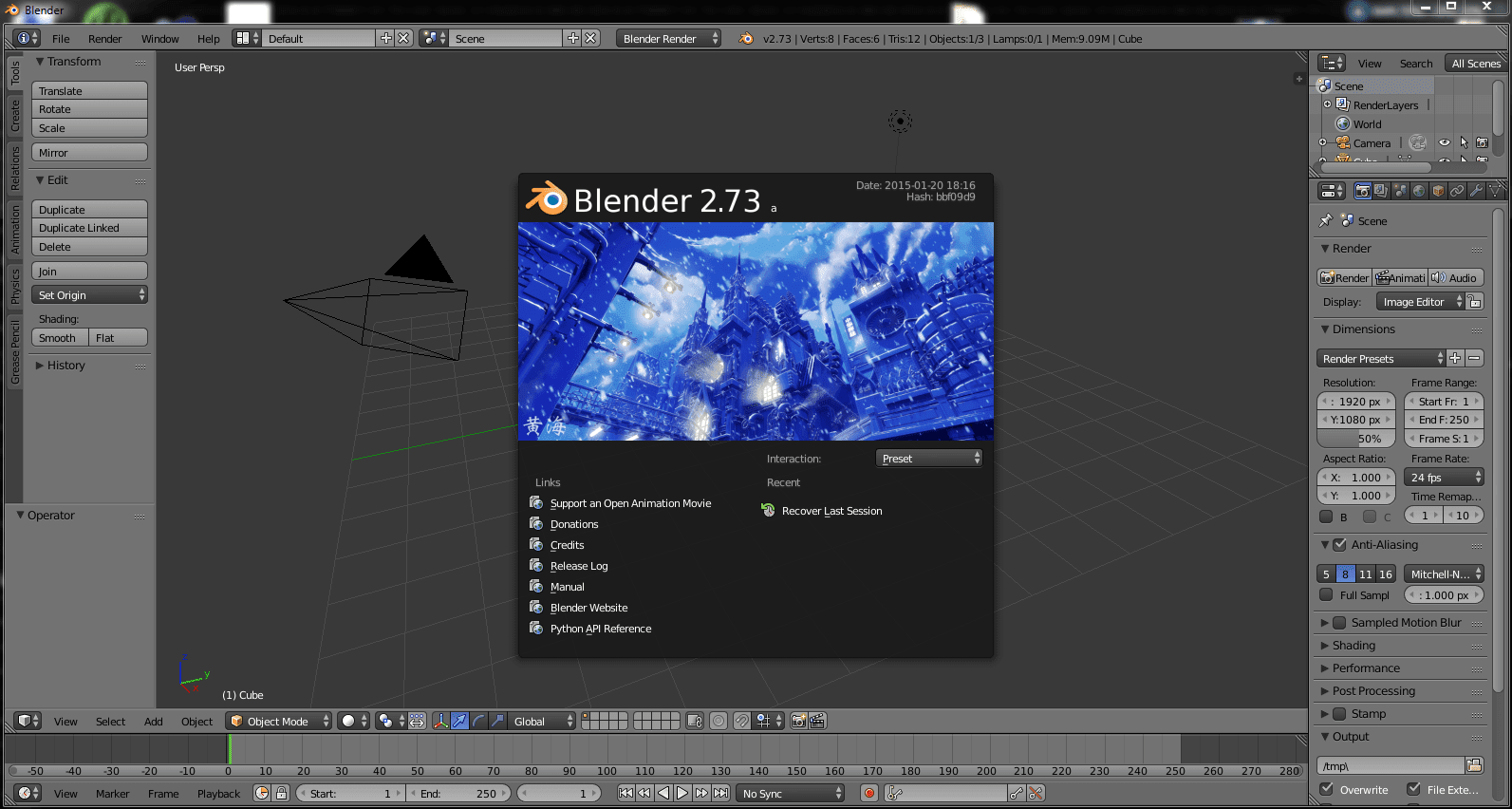Open the Modifiers wrench properties tab
Viewport: 1512px width, 809px height.
pyautogui.click(x=1476, y=191)
